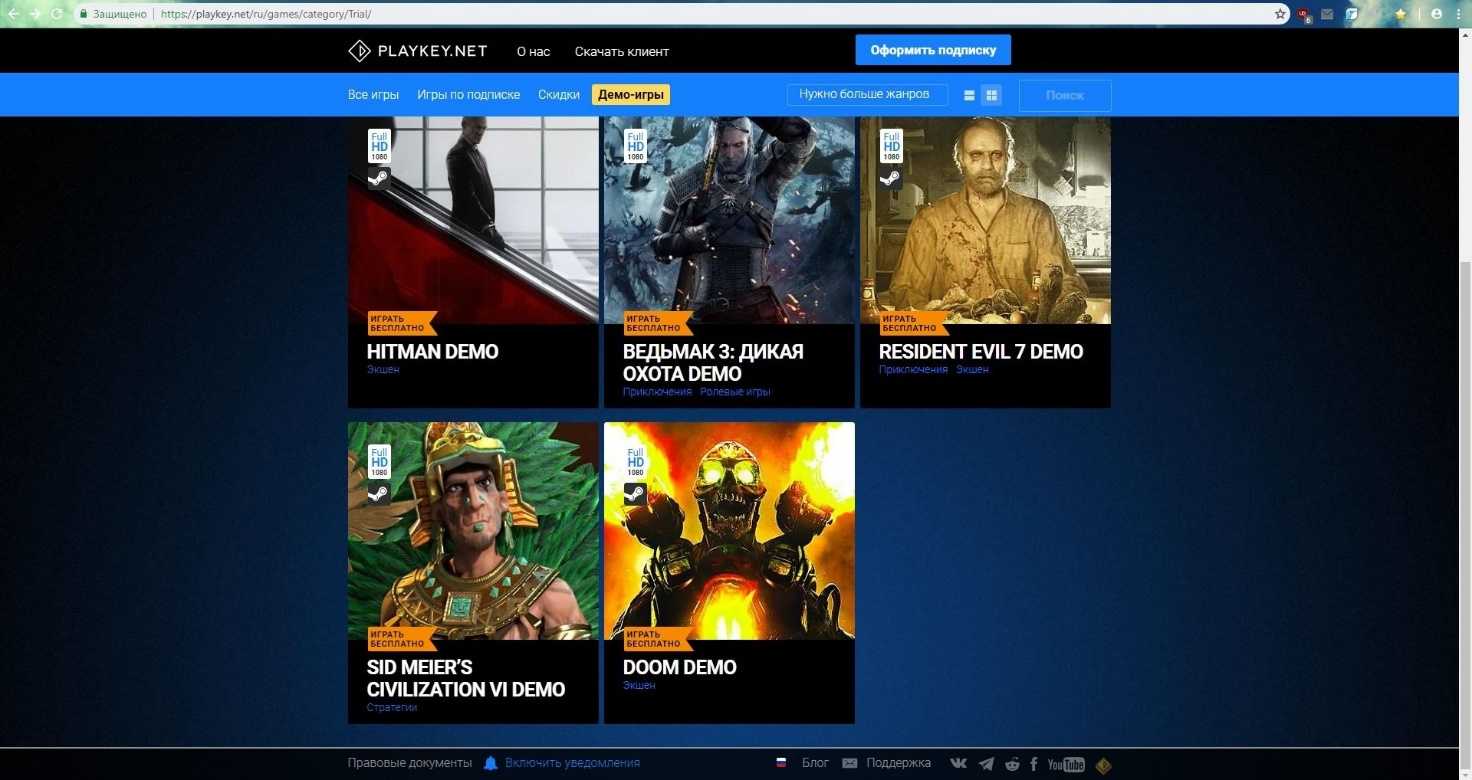Click the Reddit icon in footer

pos(1012,764)
